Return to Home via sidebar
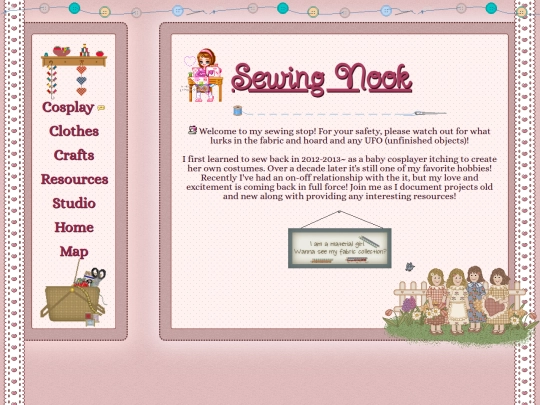Image resolution: width=540 pixels, height=405 pixels. [x=74, y=227]
